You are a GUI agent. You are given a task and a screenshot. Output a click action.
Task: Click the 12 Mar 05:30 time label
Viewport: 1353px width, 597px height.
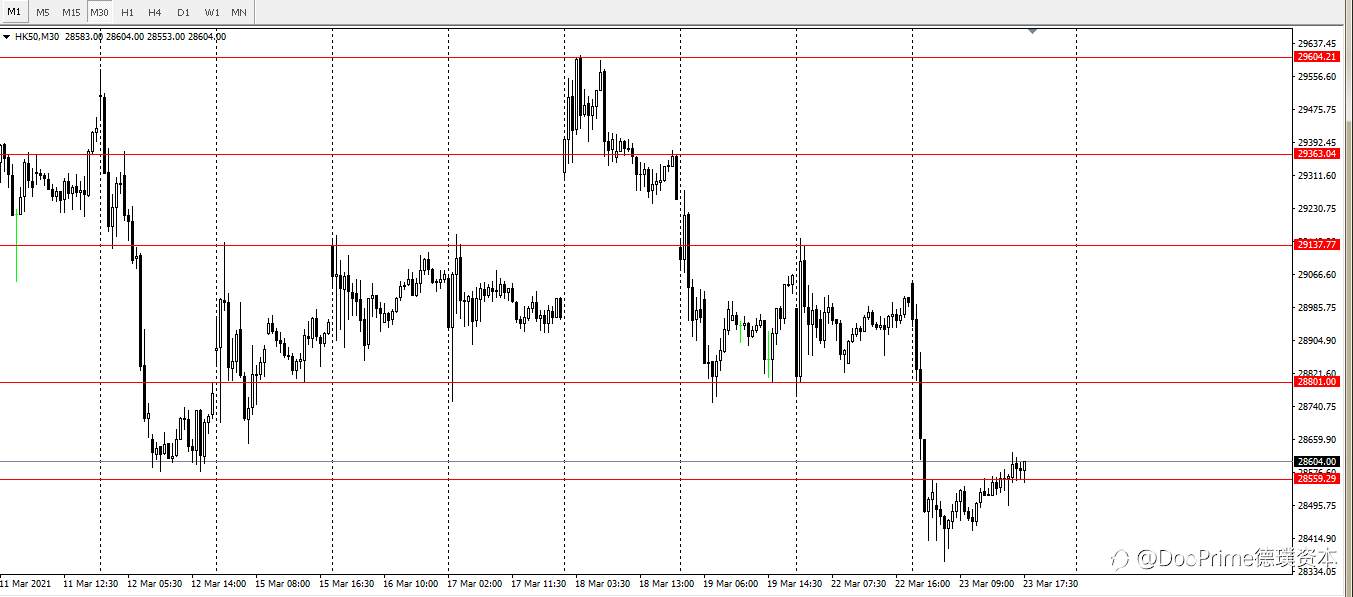[154, 583]
